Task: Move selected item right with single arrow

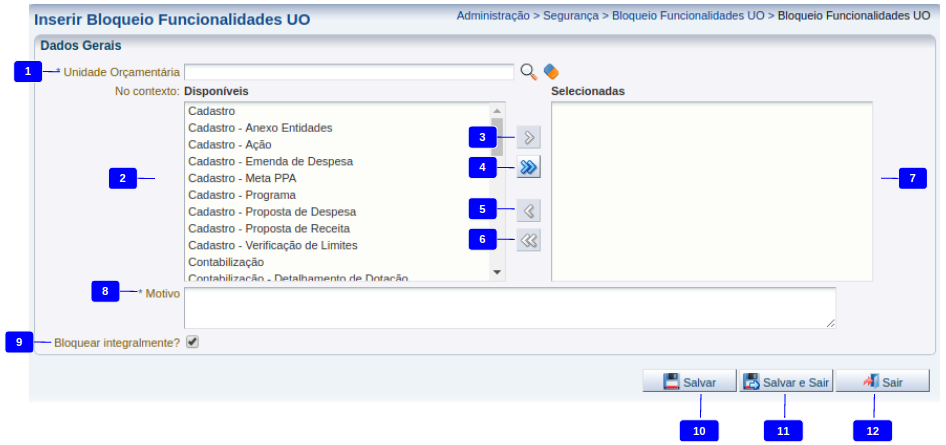Action: pyautogui.click(x=529, y=138)
